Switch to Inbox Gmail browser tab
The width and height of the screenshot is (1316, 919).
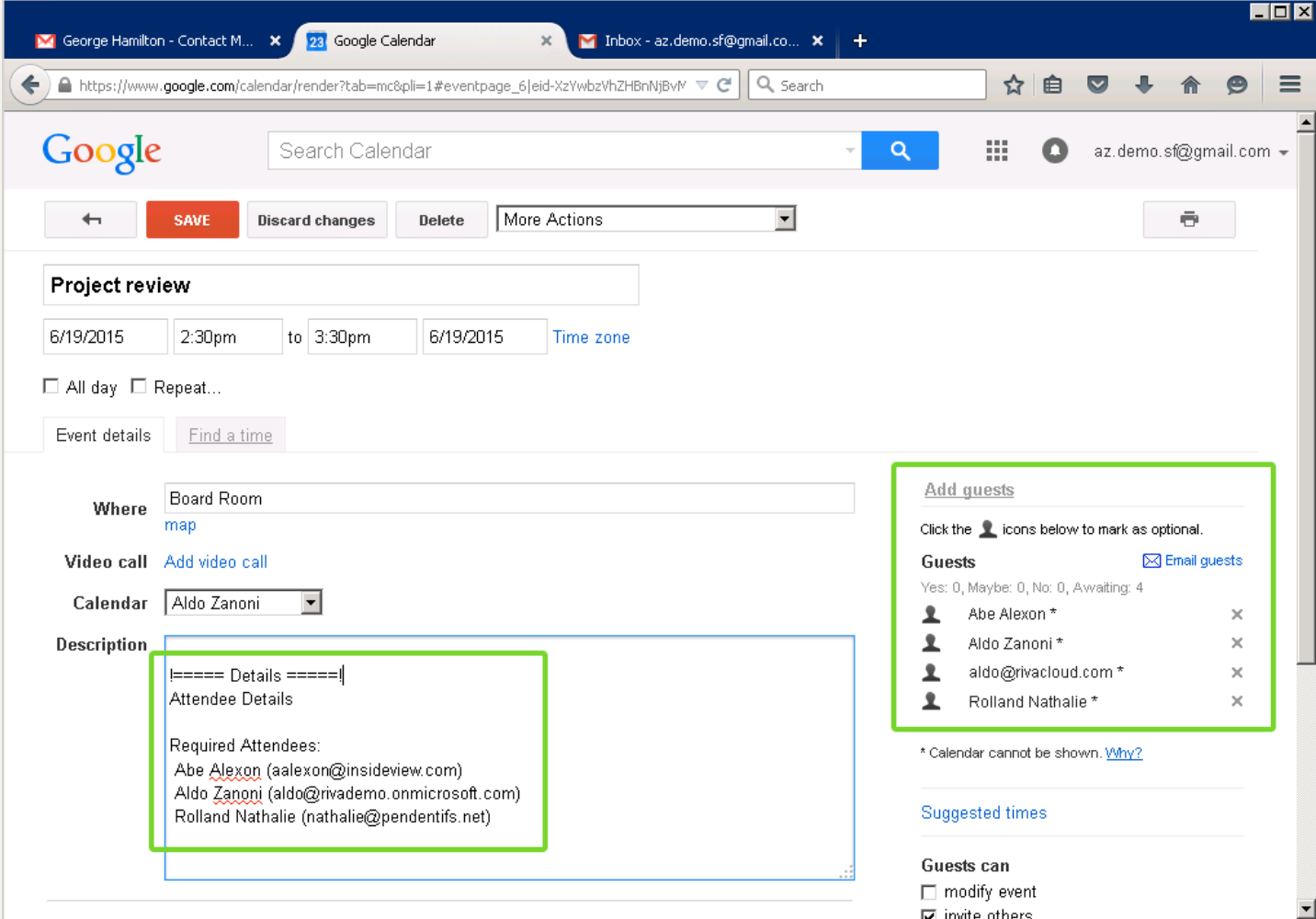(701, 40)
